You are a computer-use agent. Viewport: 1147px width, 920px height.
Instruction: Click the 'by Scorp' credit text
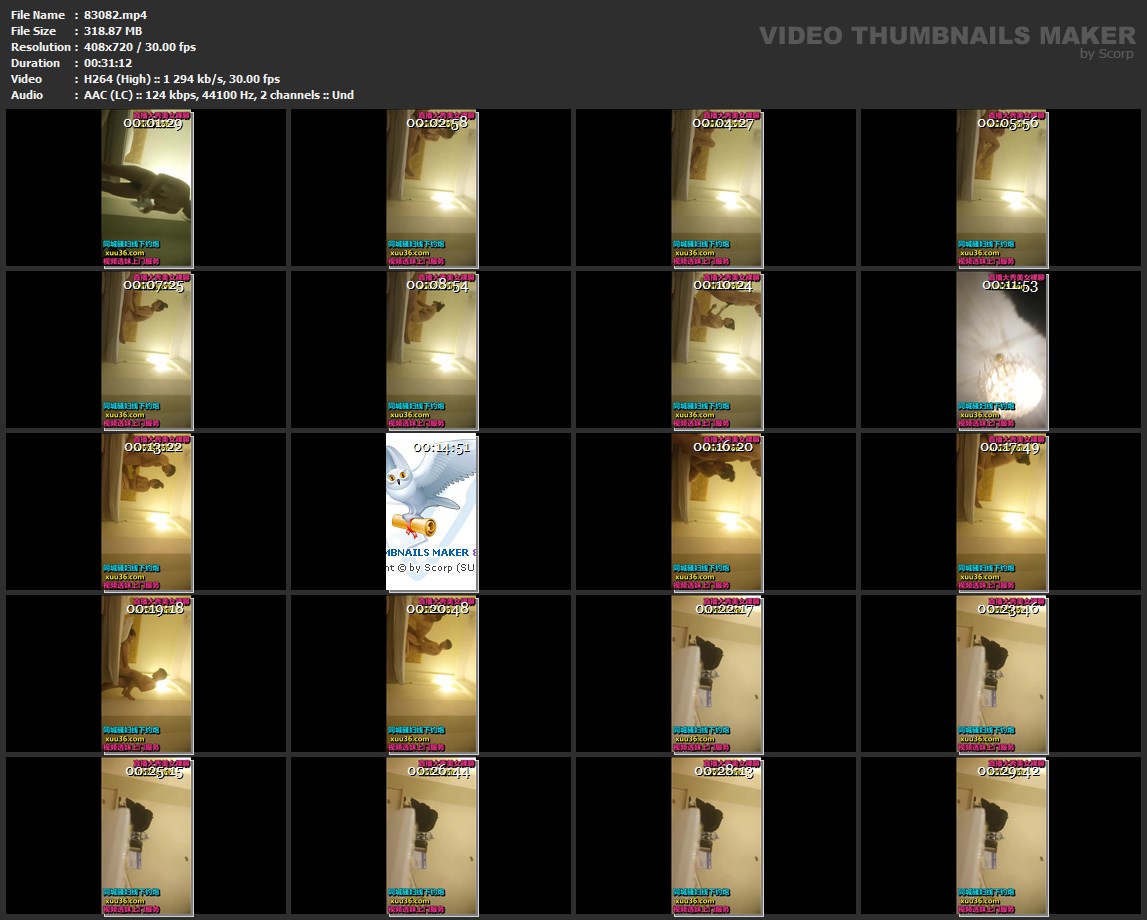[x=1107, y=54]
